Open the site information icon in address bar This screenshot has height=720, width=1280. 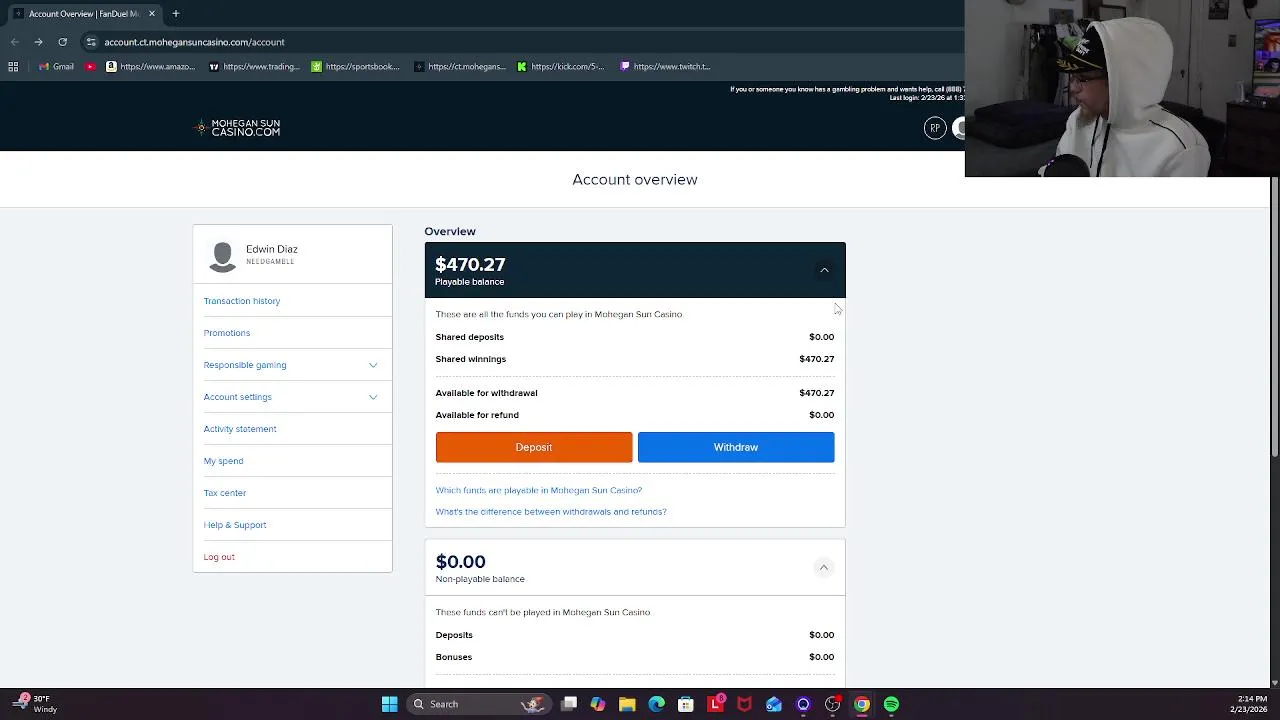(91, 42)
